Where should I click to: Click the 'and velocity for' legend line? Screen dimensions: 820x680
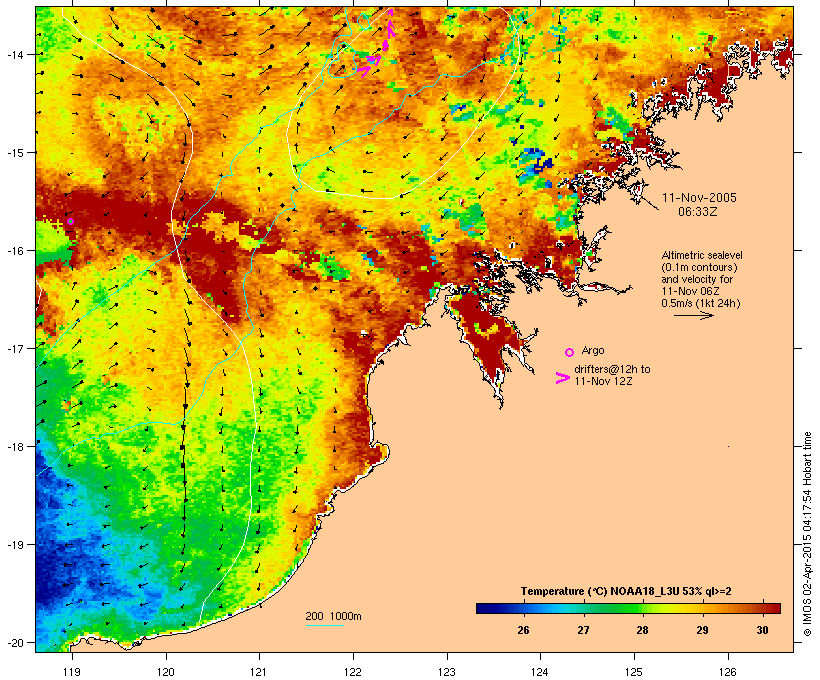pyautogui.click(x=697, y=279)
